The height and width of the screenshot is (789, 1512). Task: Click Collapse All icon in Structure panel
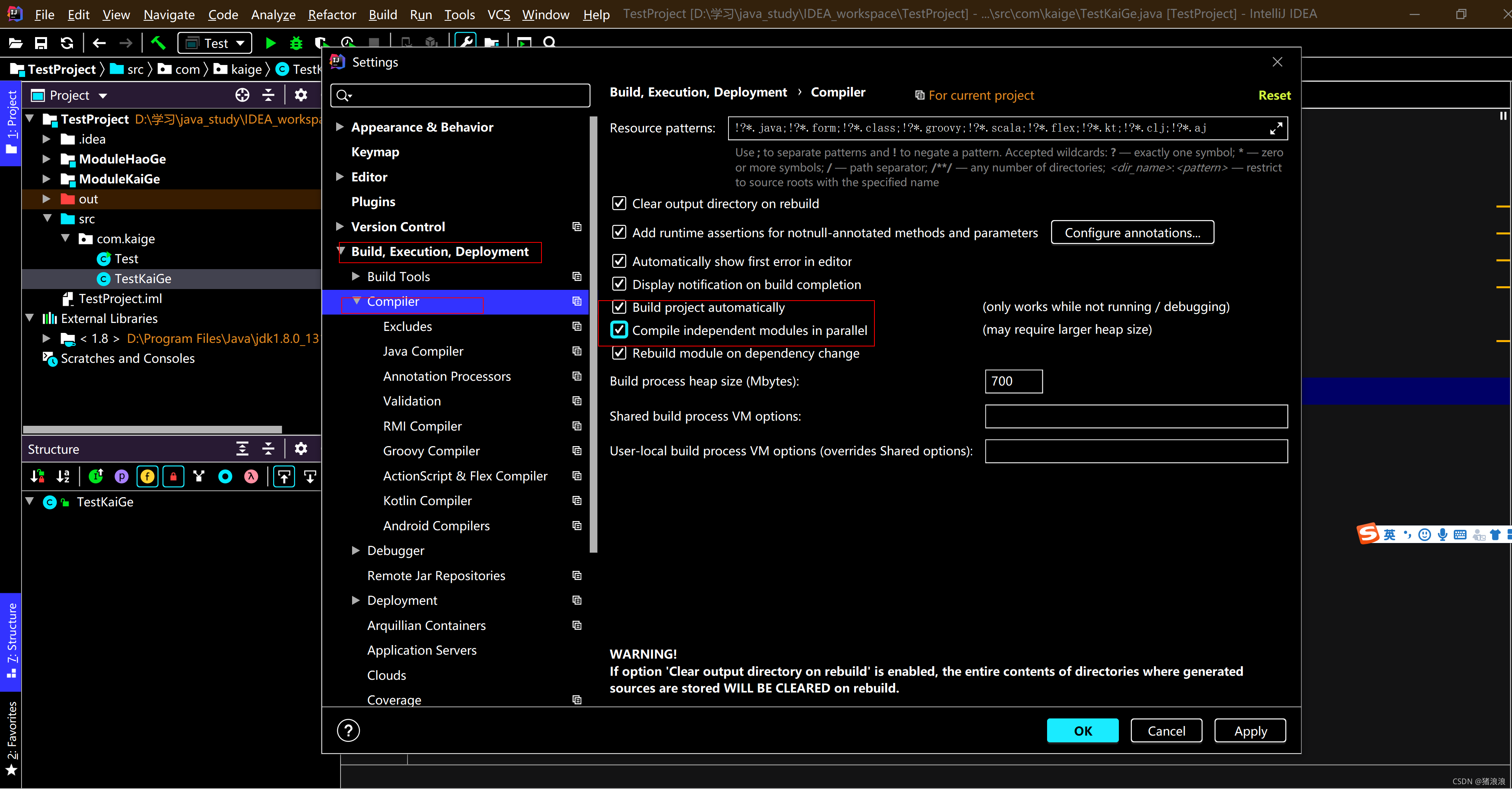click(x=268, y=449)
